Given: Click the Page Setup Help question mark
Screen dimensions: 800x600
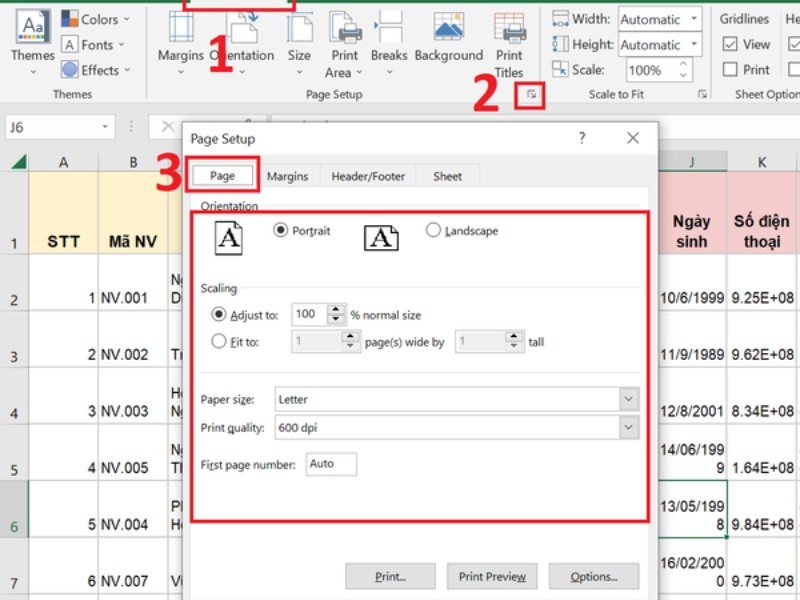Looking at the screenshot, I should point(582,138).
